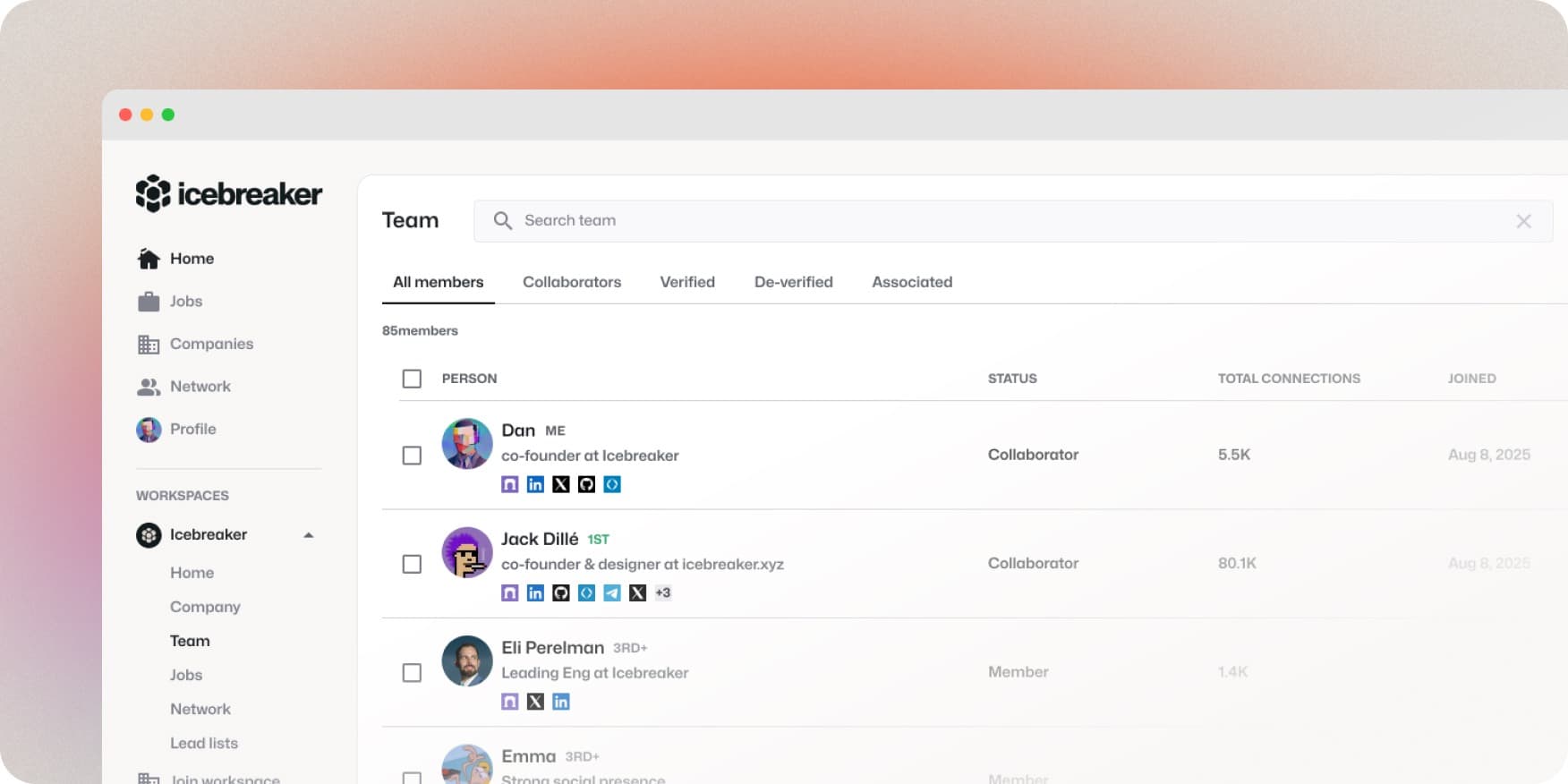This screenshot has height=784, width=1568.
Task: Open Jack Dillé's blue diamond social icon
Action: tap(586, 592)
